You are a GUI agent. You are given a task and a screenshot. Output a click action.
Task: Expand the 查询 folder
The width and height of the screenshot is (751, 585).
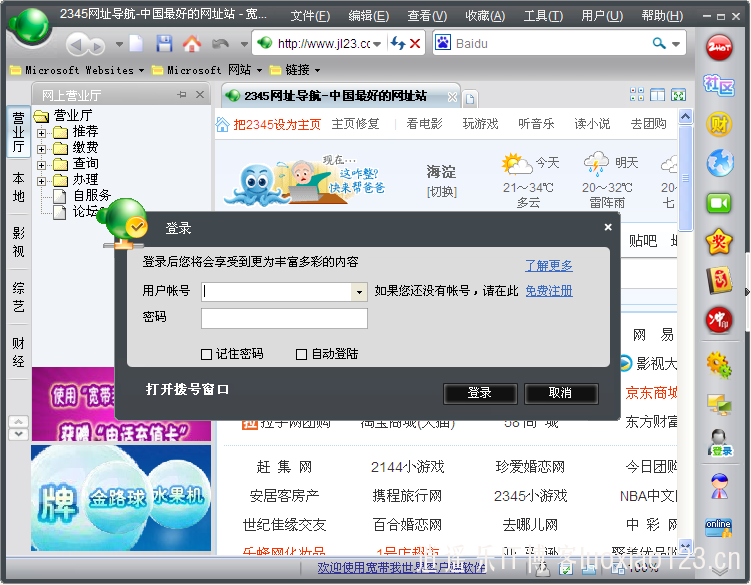[42, 165]
